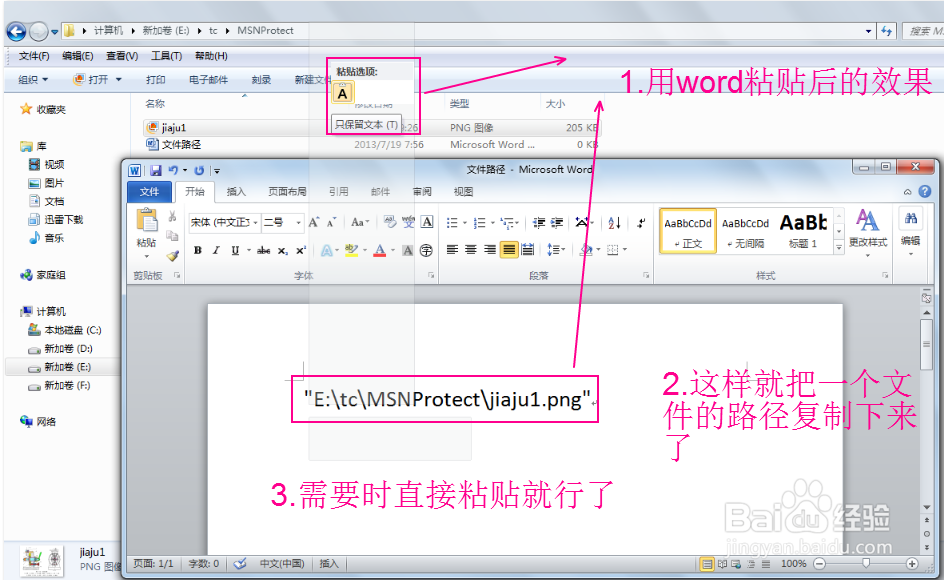Click the Distributed alignment icon
The image size is (944, 580).
[x=528, y=249]
